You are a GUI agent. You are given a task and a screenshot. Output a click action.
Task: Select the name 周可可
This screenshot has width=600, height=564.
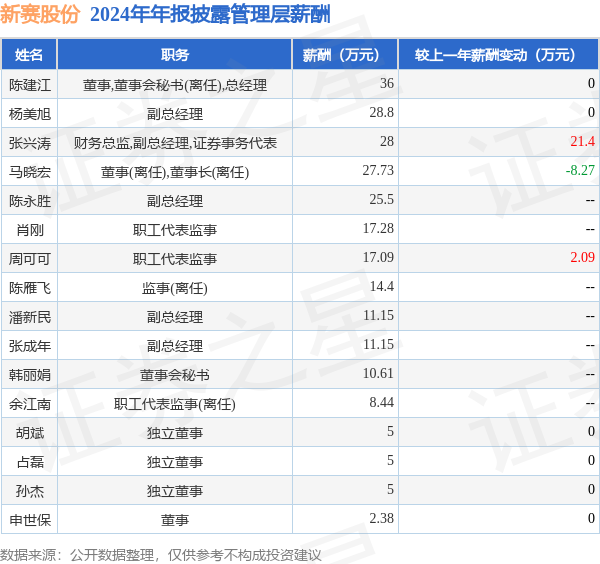[x=30, y=259]
